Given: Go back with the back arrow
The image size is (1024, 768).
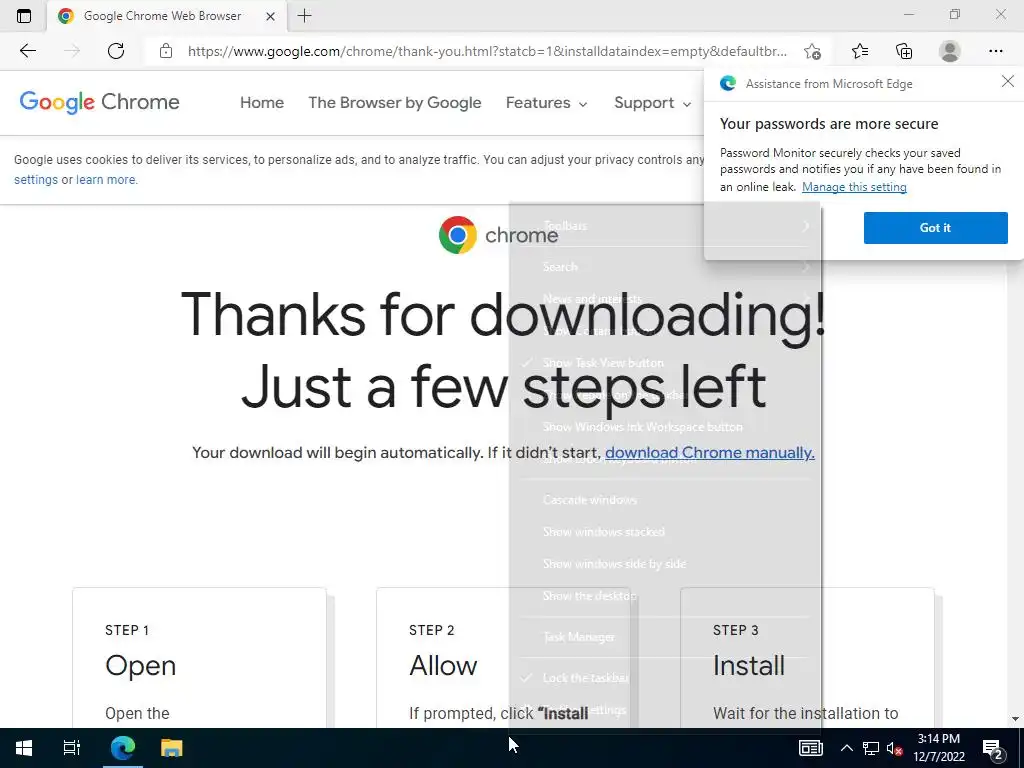Looking at the screenshot, I should (x=27, y=51).
